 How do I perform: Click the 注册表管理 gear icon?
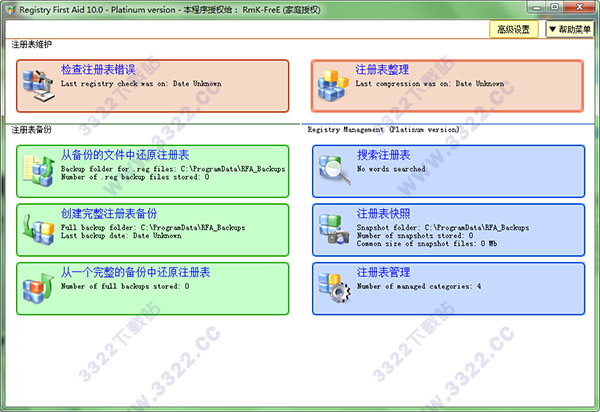tap(335, 288)
